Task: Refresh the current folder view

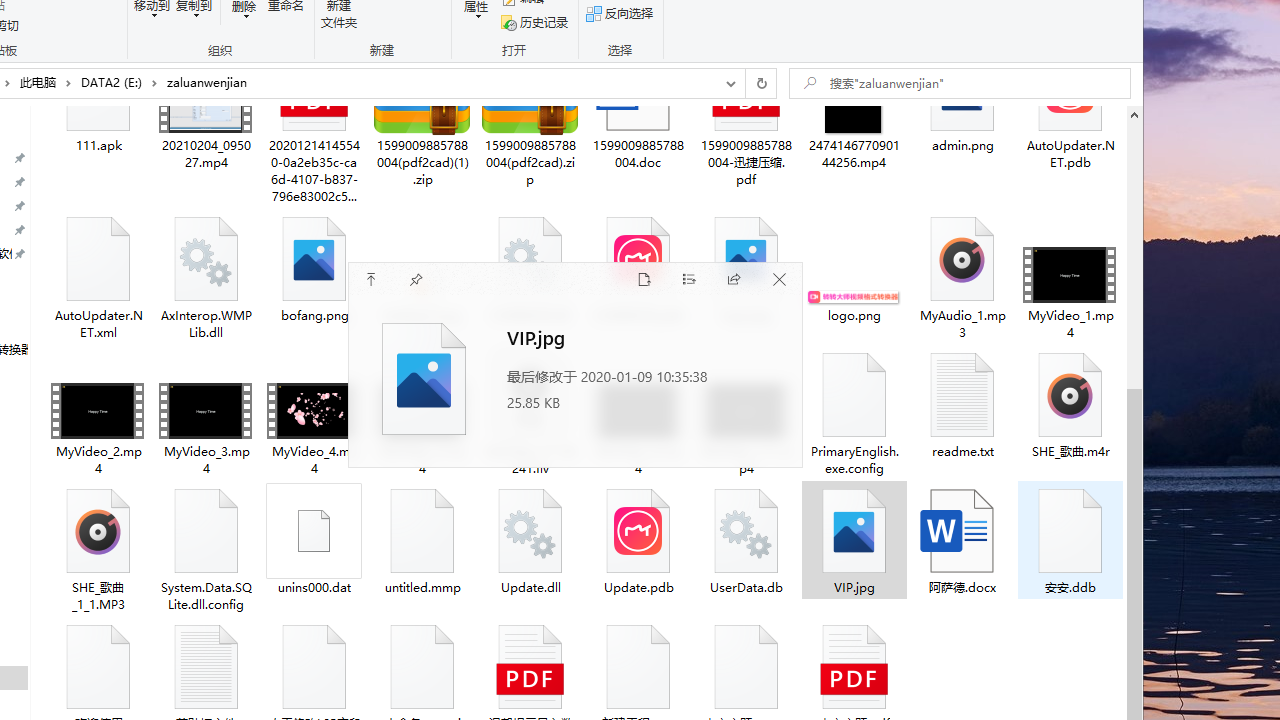Action: pos(761,83)
